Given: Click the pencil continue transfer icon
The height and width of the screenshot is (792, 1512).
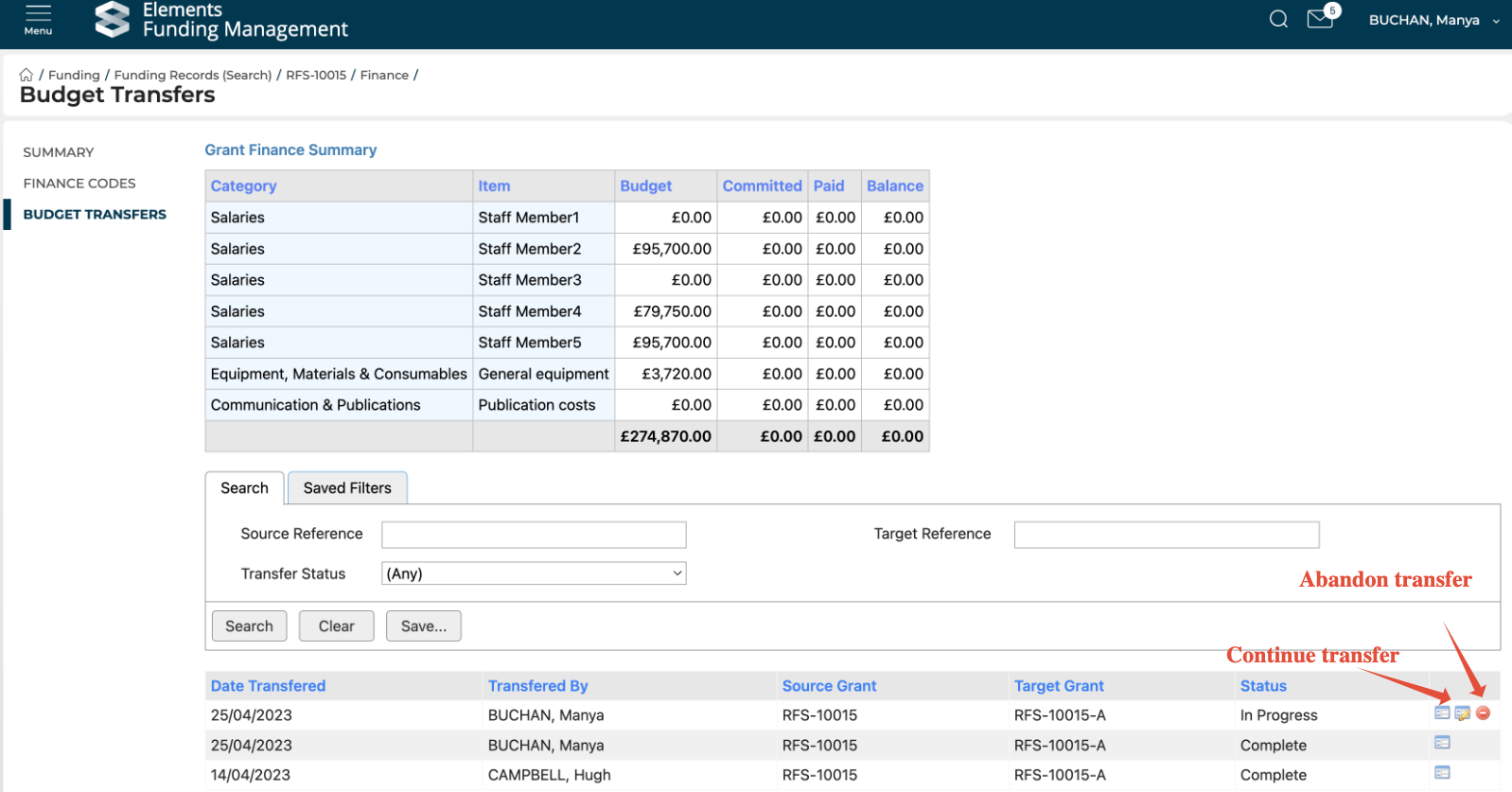Looking at the screenshot, I should click(x=1463, y=713).
